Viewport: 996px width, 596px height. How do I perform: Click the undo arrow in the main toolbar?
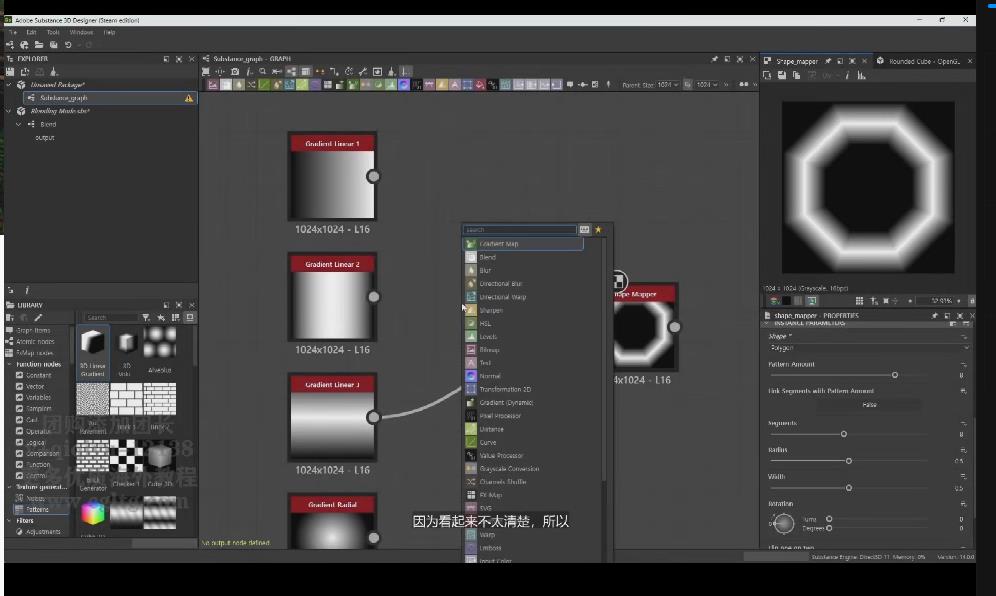tap(68, 45)
